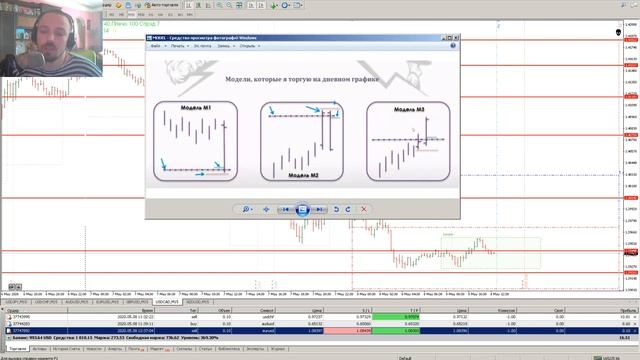The height and width of the screenshot is (360, 640).
Task: Open periods dropdown with clock icon
Action: [286, 5]
